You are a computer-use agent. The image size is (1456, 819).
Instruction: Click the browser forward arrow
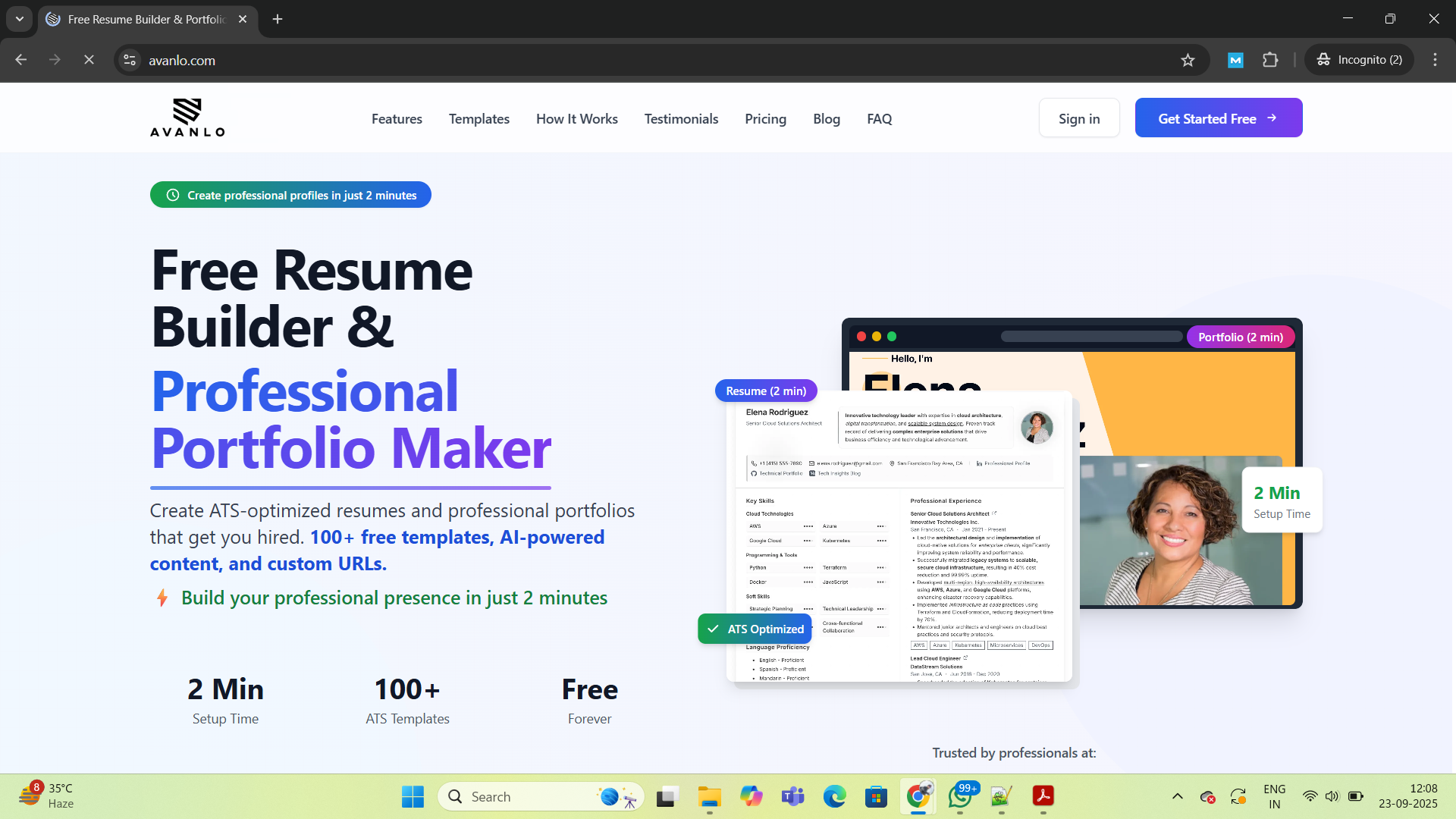(55, 60)
